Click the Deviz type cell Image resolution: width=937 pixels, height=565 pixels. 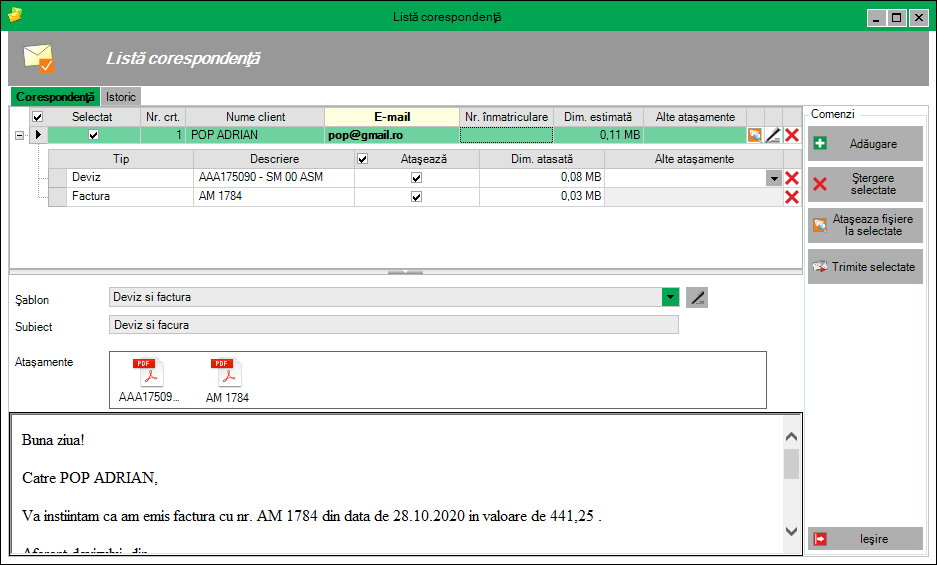(130, 178)
